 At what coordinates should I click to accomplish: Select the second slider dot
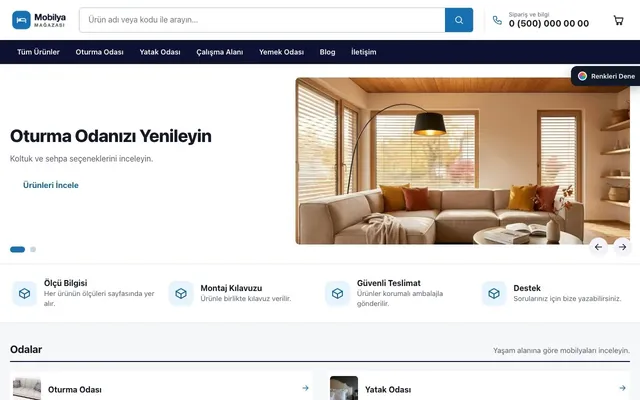(33, 249)
